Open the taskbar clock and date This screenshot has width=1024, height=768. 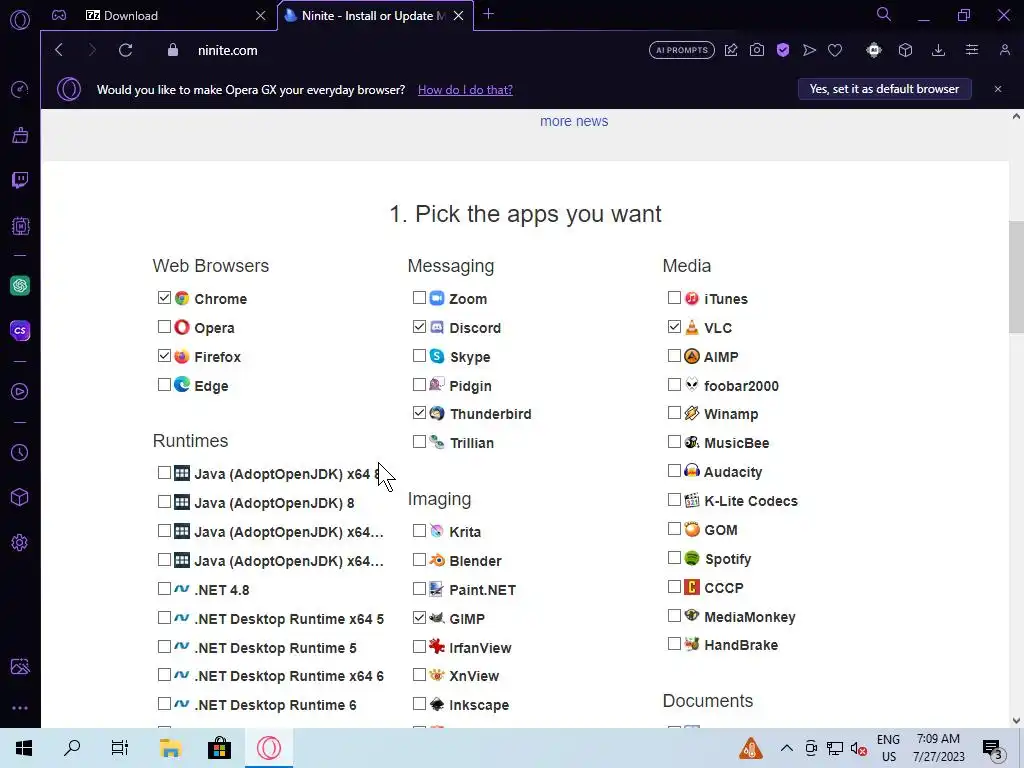938,748
